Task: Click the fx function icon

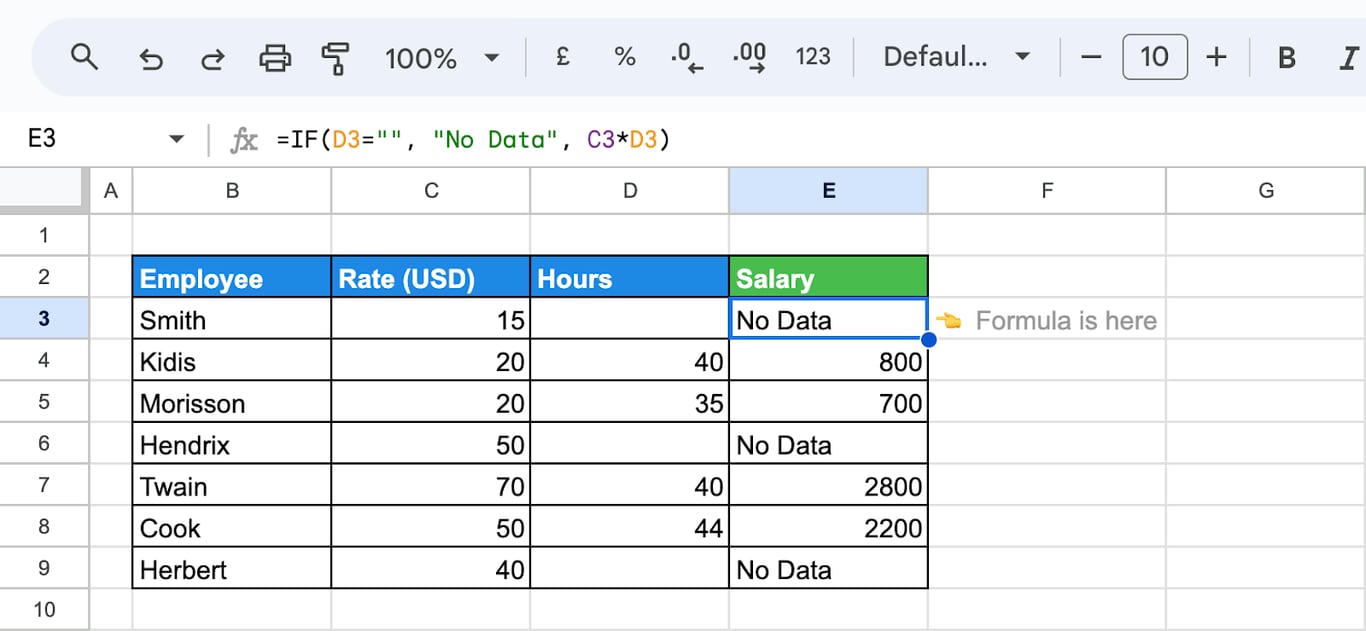Action: 243,139
